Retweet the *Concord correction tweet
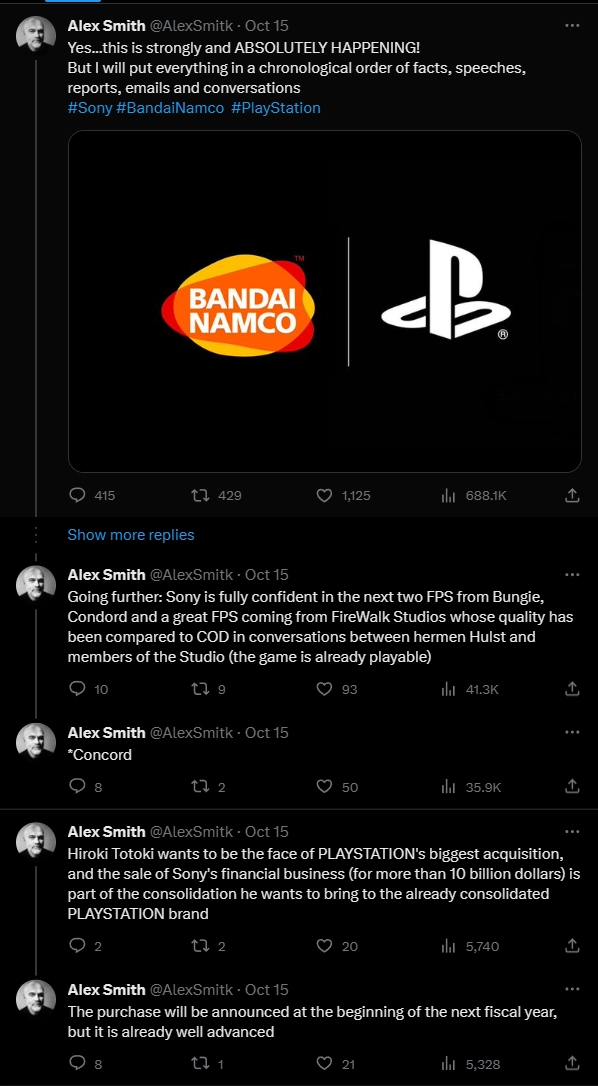This screenshot has width=598, height=1086. pyautogui.click(x=200, y=787)
